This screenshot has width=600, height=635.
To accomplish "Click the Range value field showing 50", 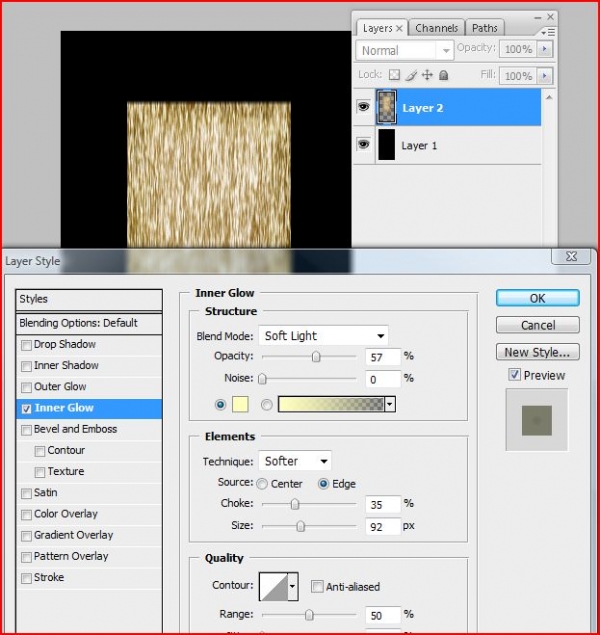I will point(383,615).
